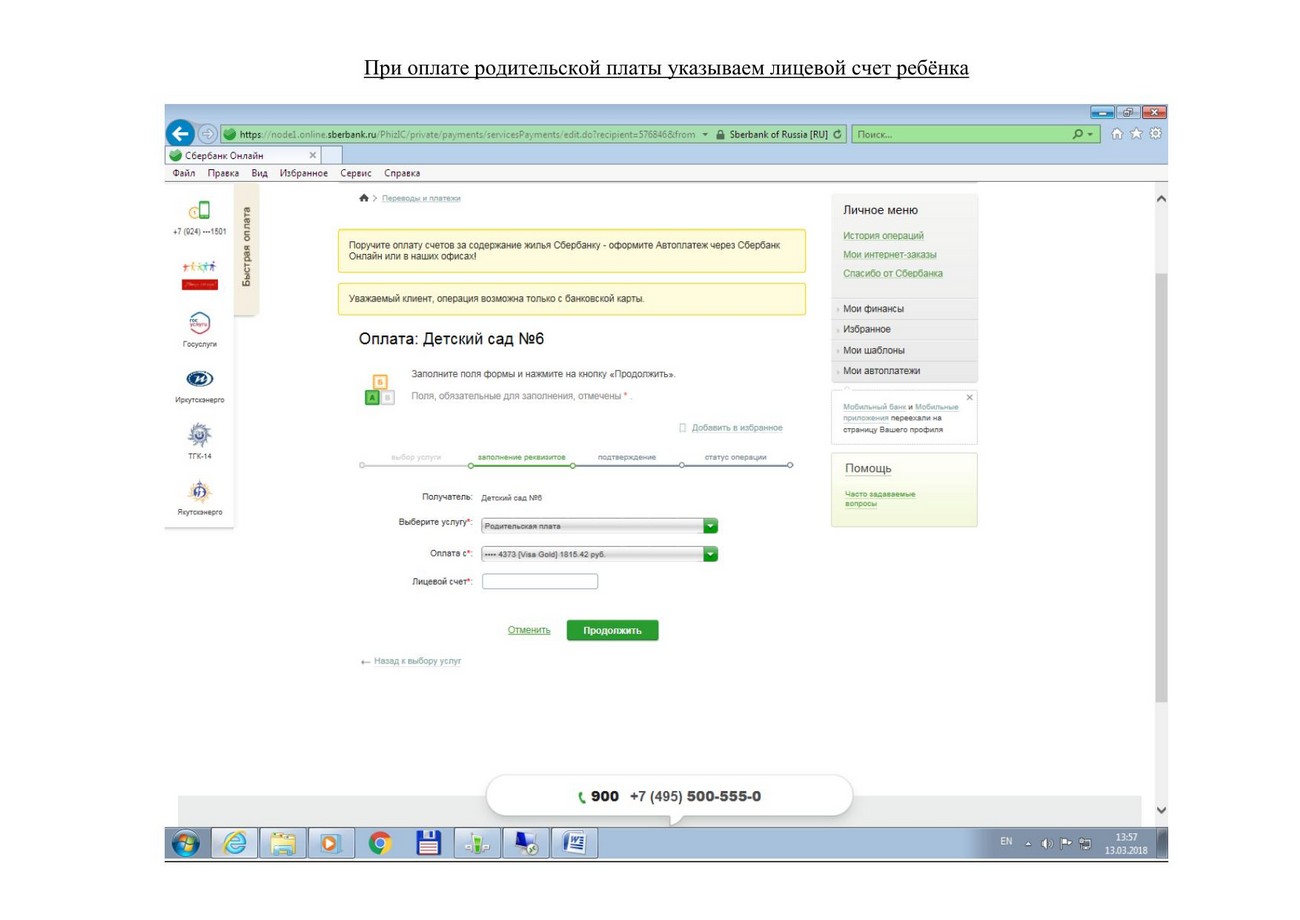
Task: Show hidden tray icons arrow
Action: point(1028,842)
